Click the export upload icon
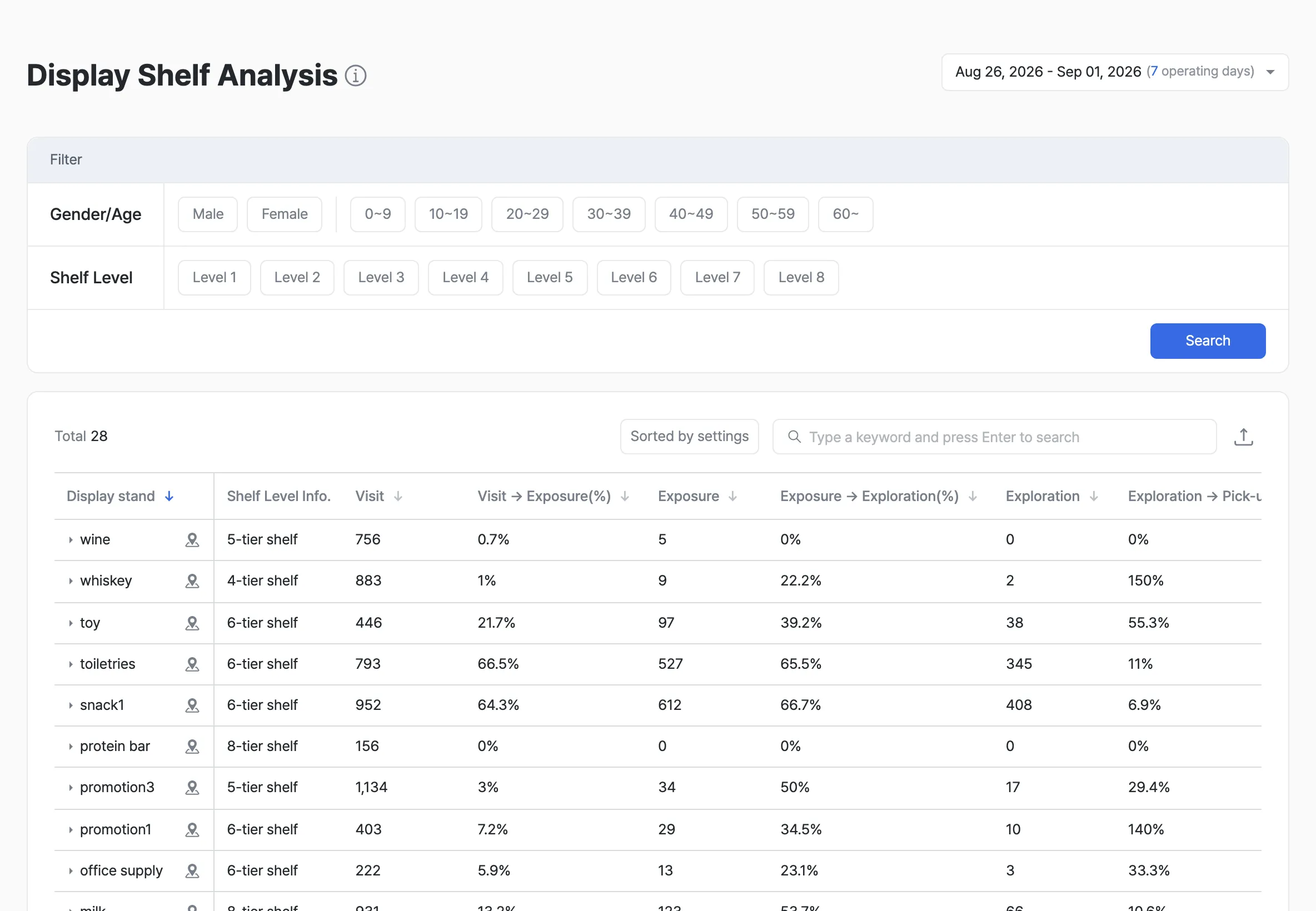 [x=1243, y=437]
